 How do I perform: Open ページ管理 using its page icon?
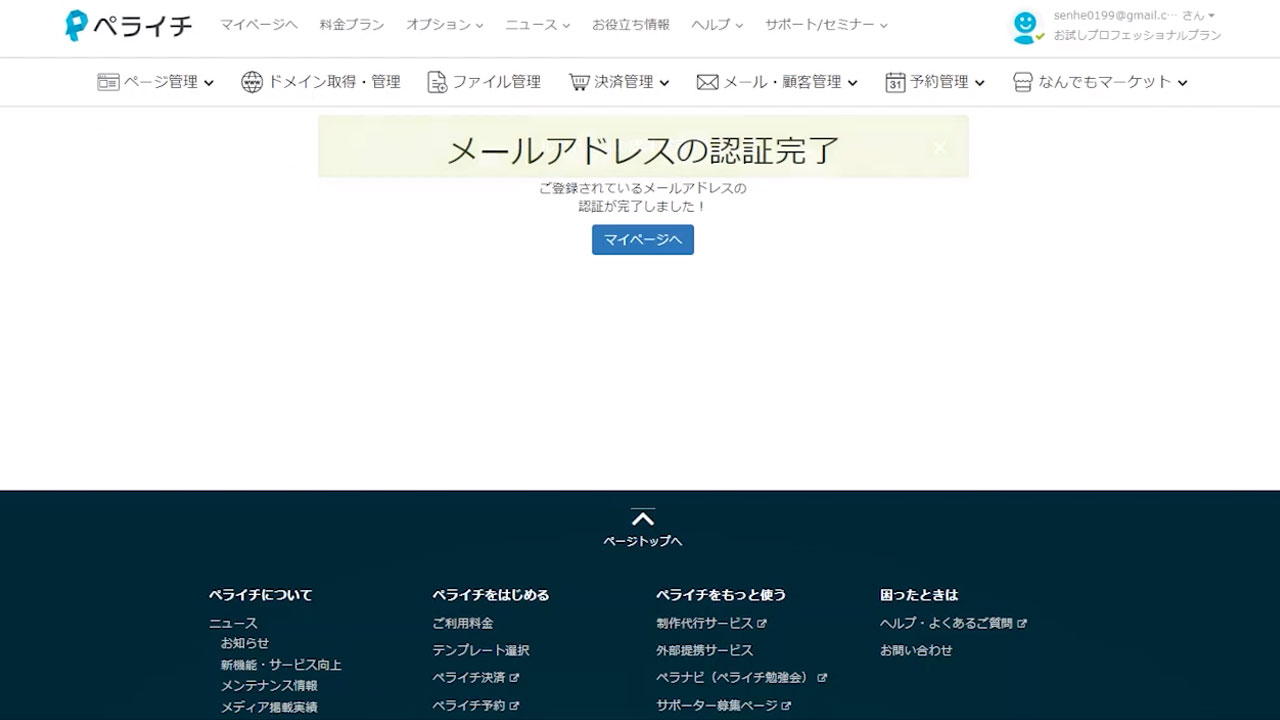107,82
